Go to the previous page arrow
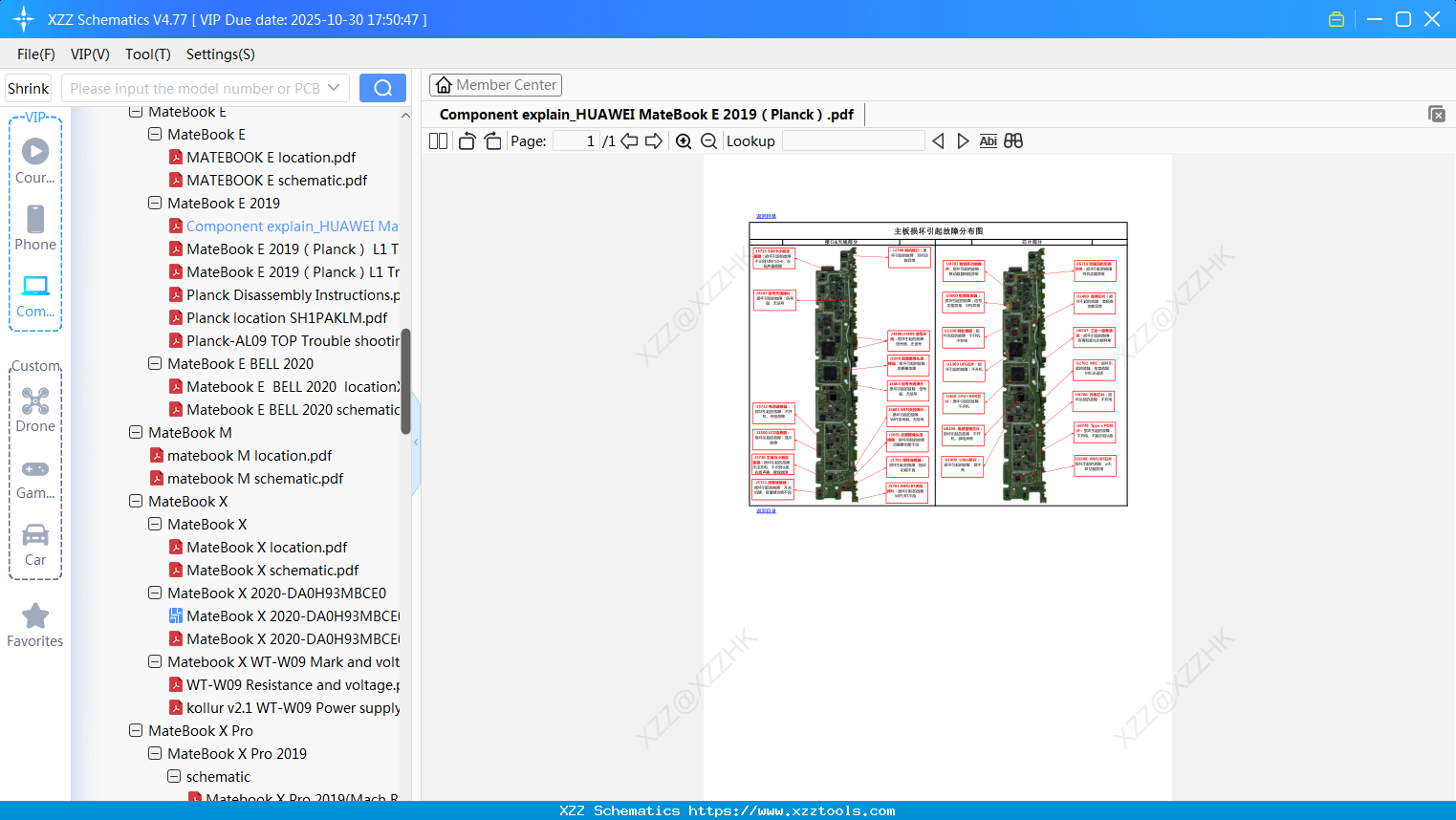The height and width of the screenshot is (820, 1456). click(629, 140)
